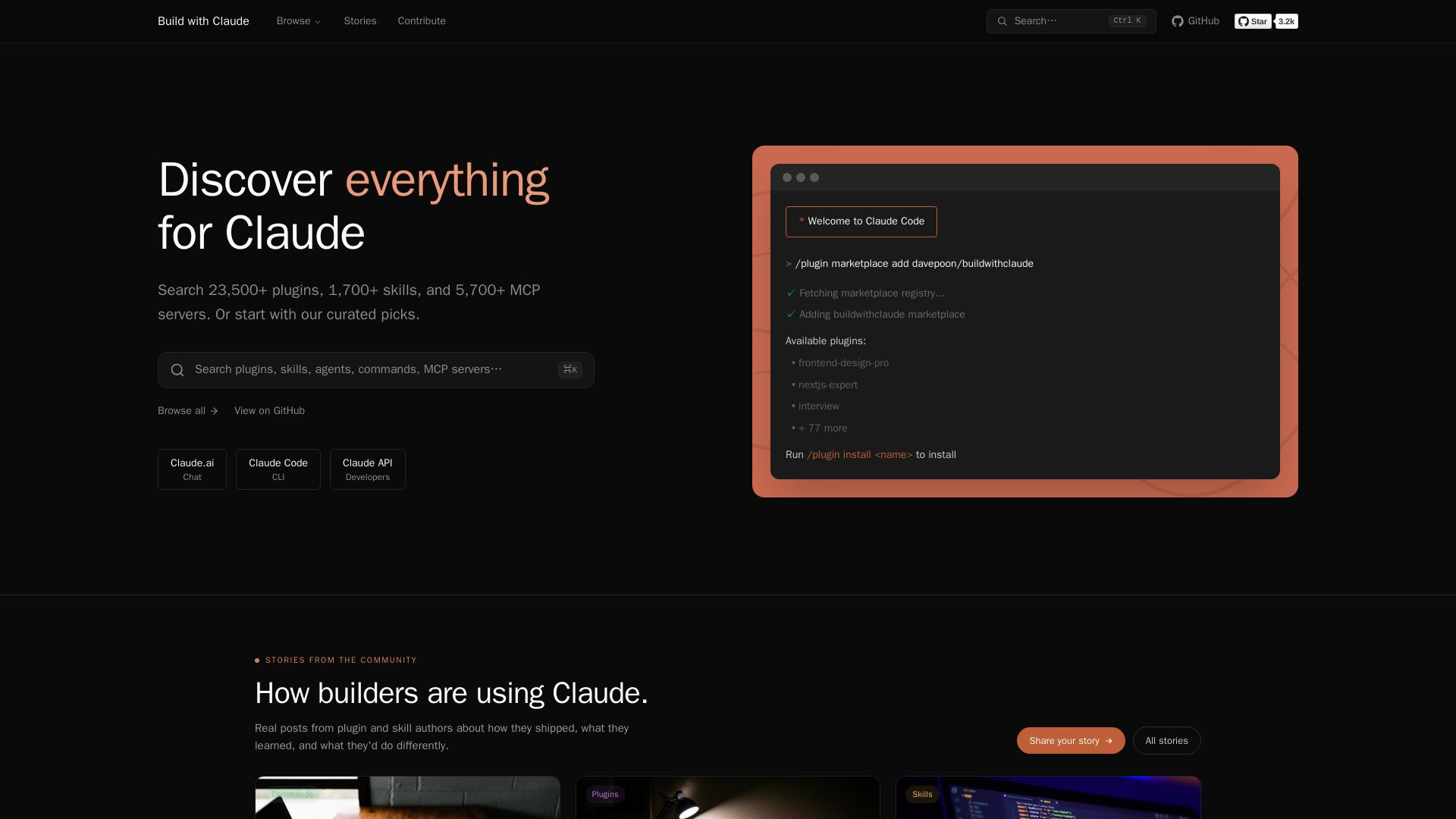Click the Plugins tag on second story card
Screen dimensions: 1456x819
tap(605, 795)
